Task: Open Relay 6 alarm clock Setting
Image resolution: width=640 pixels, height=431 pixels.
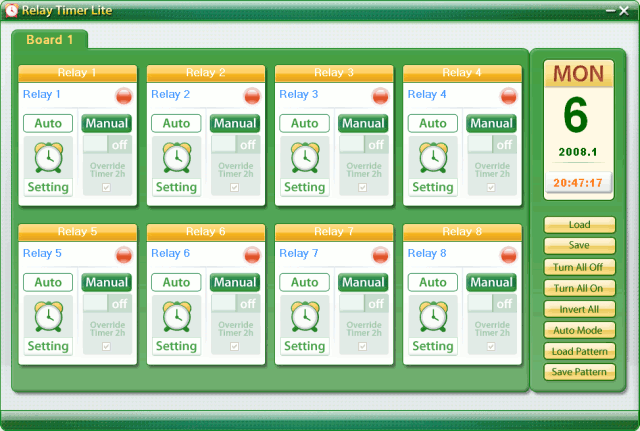Action: (x=176, y=326)
